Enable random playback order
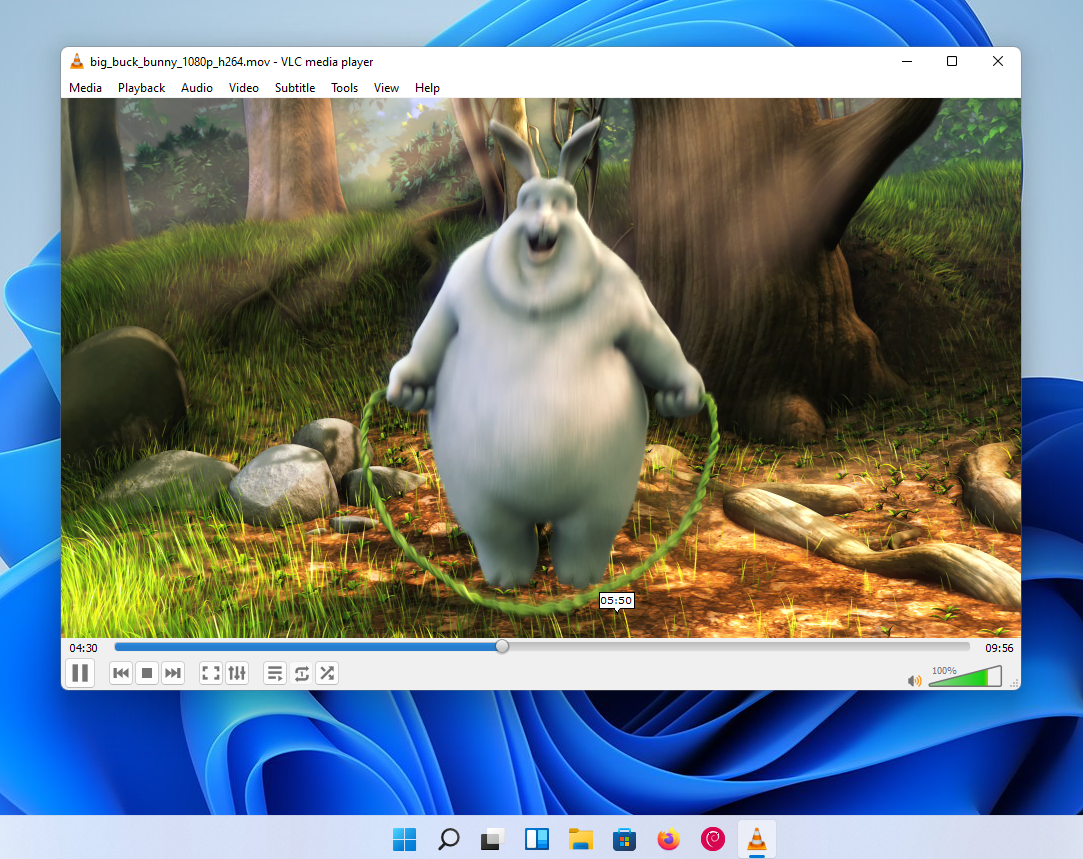 tap(326, 673)
